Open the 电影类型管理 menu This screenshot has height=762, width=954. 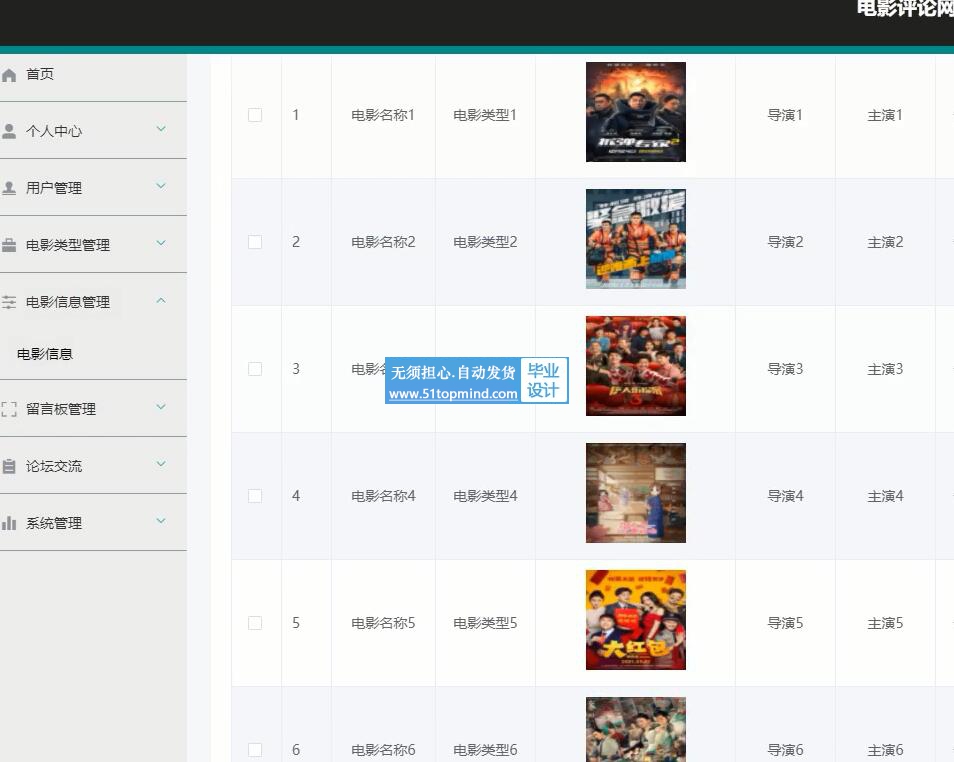pos(93,245)
